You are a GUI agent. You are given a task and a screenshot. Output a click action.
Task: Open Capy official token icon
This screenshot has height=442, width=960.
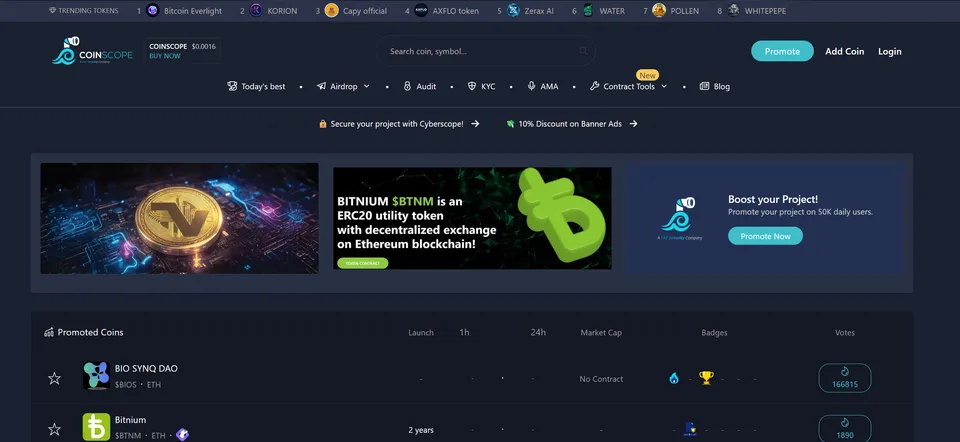[331, 10]
